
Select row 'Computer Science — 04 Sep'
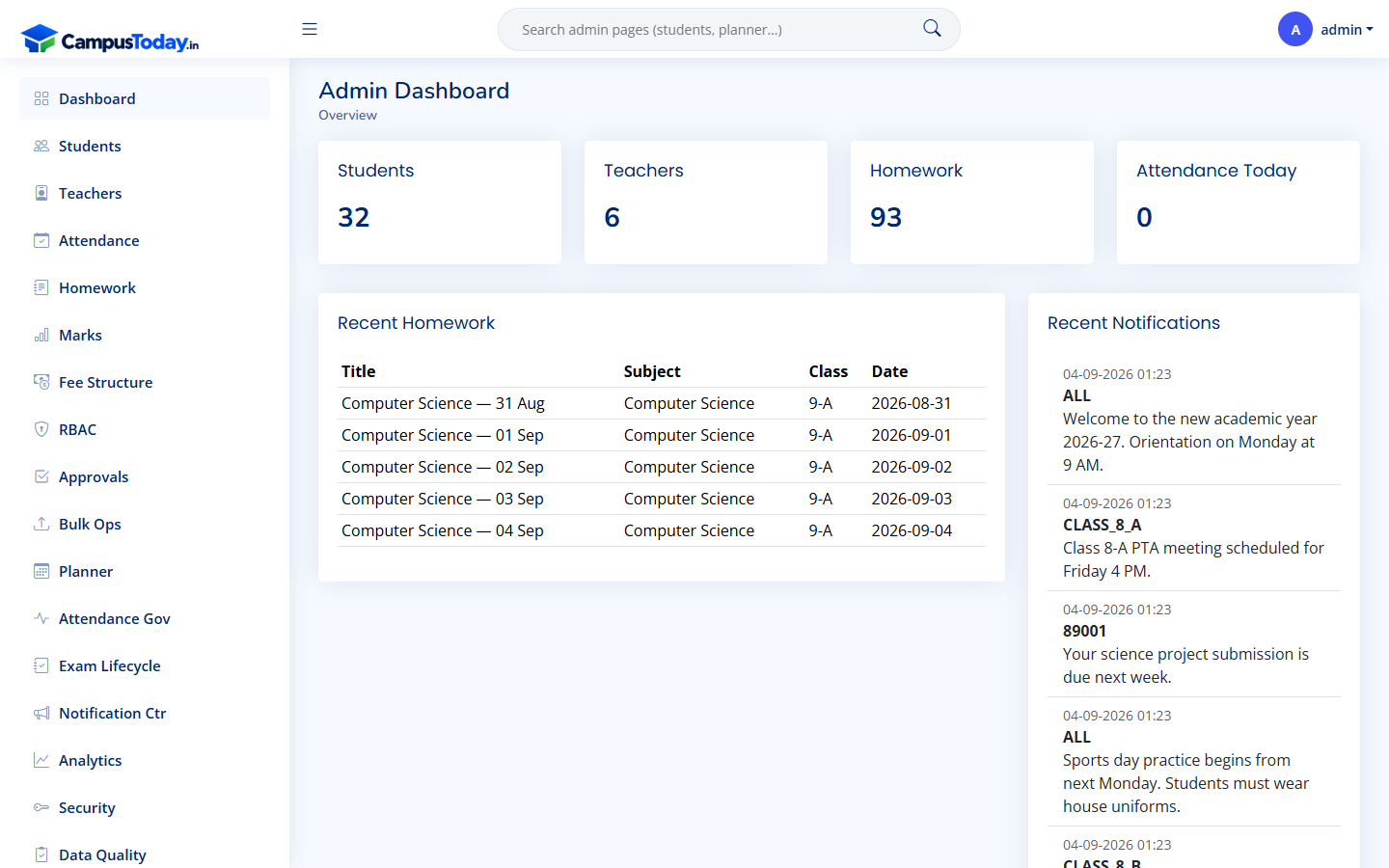[x=662, y=530]
